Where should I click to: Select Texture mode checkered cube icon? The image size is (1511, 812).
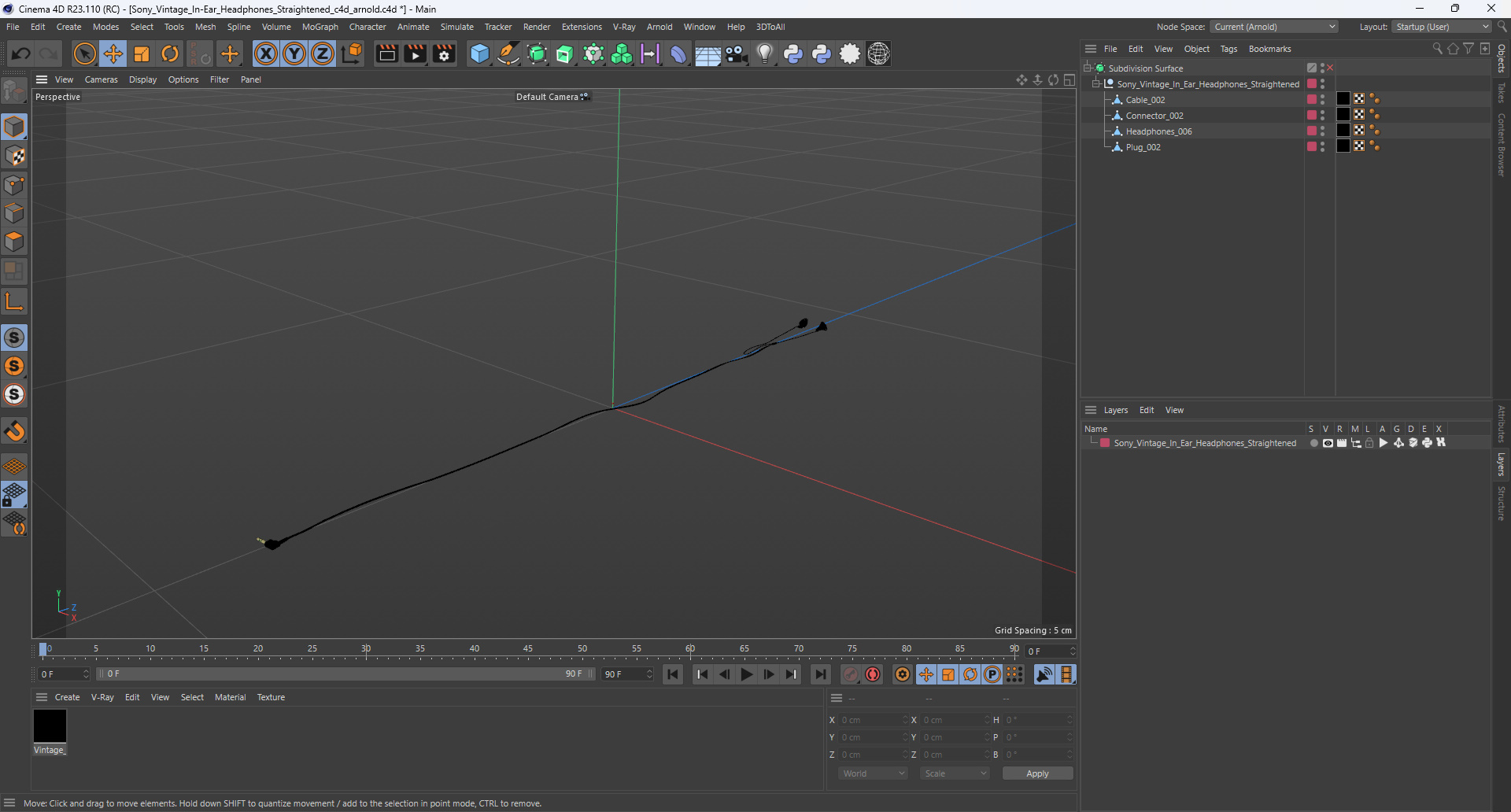point(14,156)
